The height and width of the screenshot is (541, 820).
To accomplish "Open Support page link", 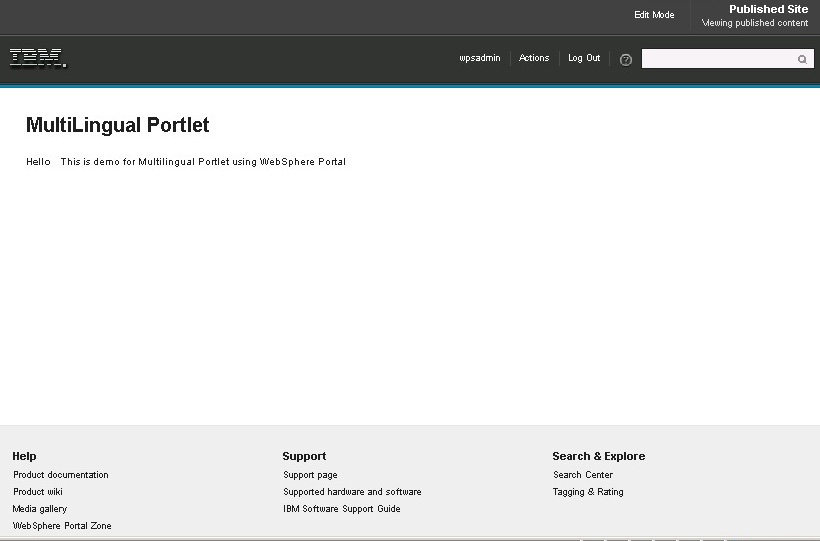I will pyautogui.click(x=310, y=475).
